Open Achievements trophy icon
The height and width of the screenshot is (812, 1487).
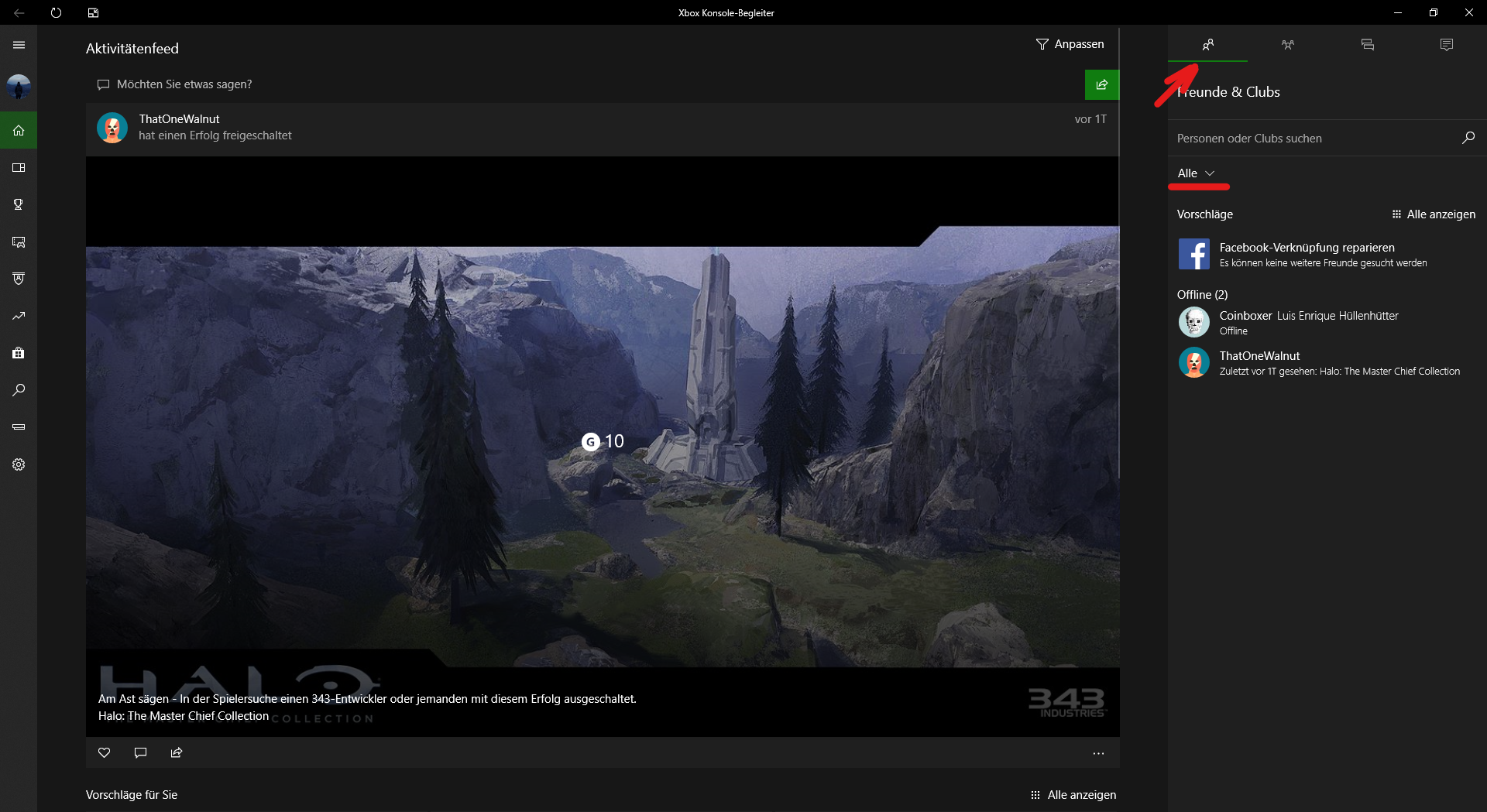pyautogui.click(x=19, y=204)
